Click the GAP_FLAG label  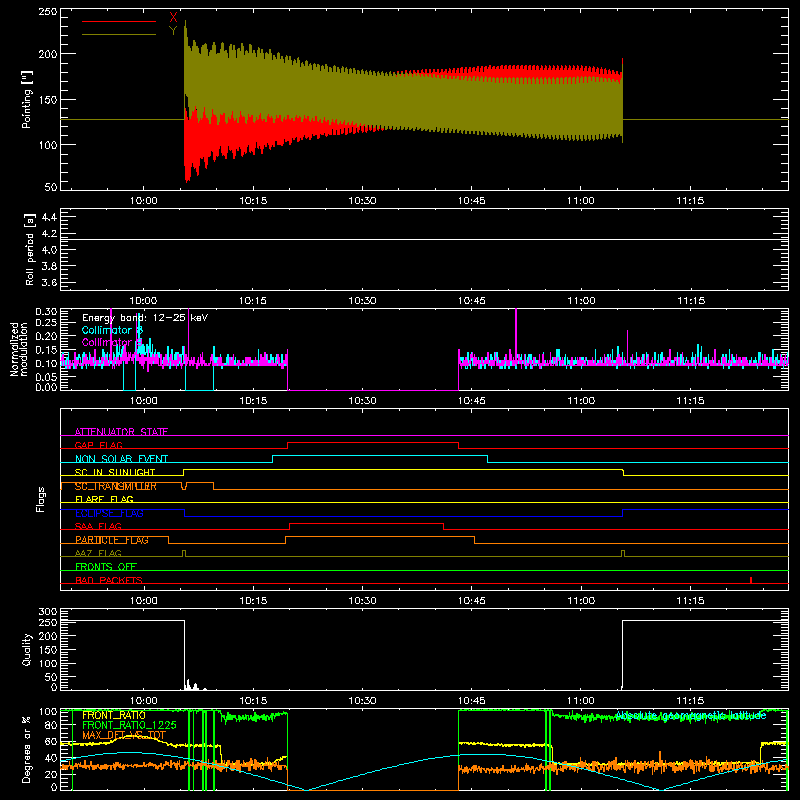(98, 445)
